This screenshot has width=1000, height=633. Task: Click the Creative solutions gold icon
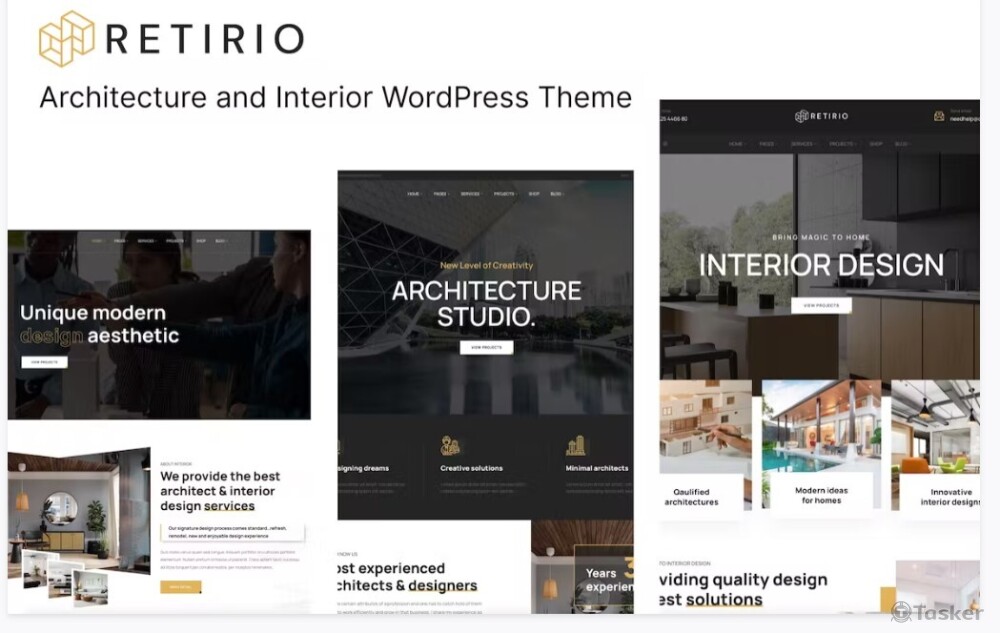450,446
